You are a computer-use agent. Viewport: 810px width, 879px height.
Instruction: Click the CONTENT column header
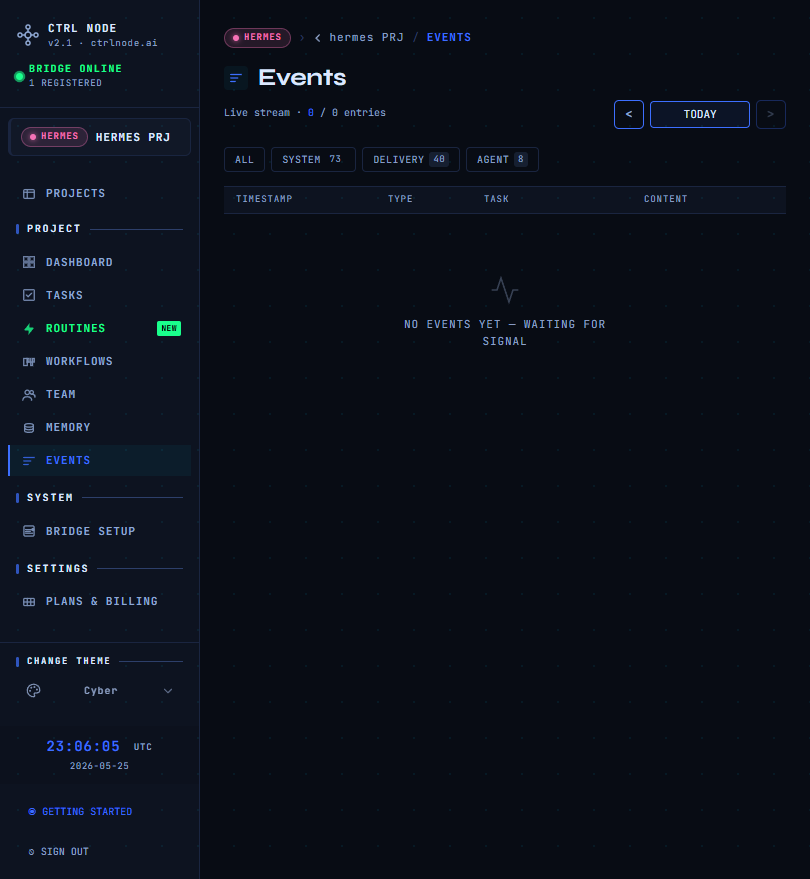click(x=665, y=199)
